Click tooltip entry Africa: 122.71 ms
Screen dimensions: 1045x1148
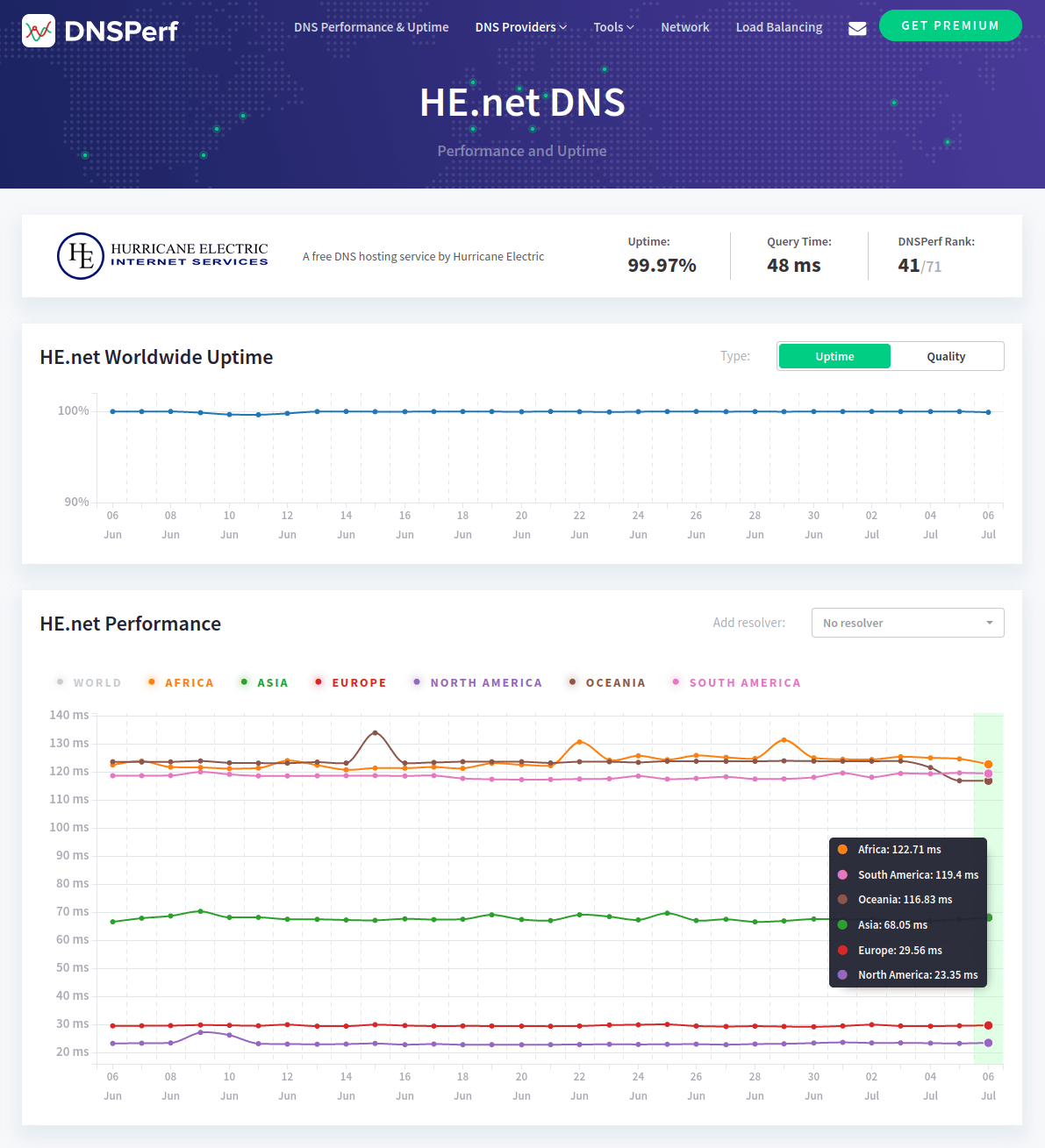898,849
